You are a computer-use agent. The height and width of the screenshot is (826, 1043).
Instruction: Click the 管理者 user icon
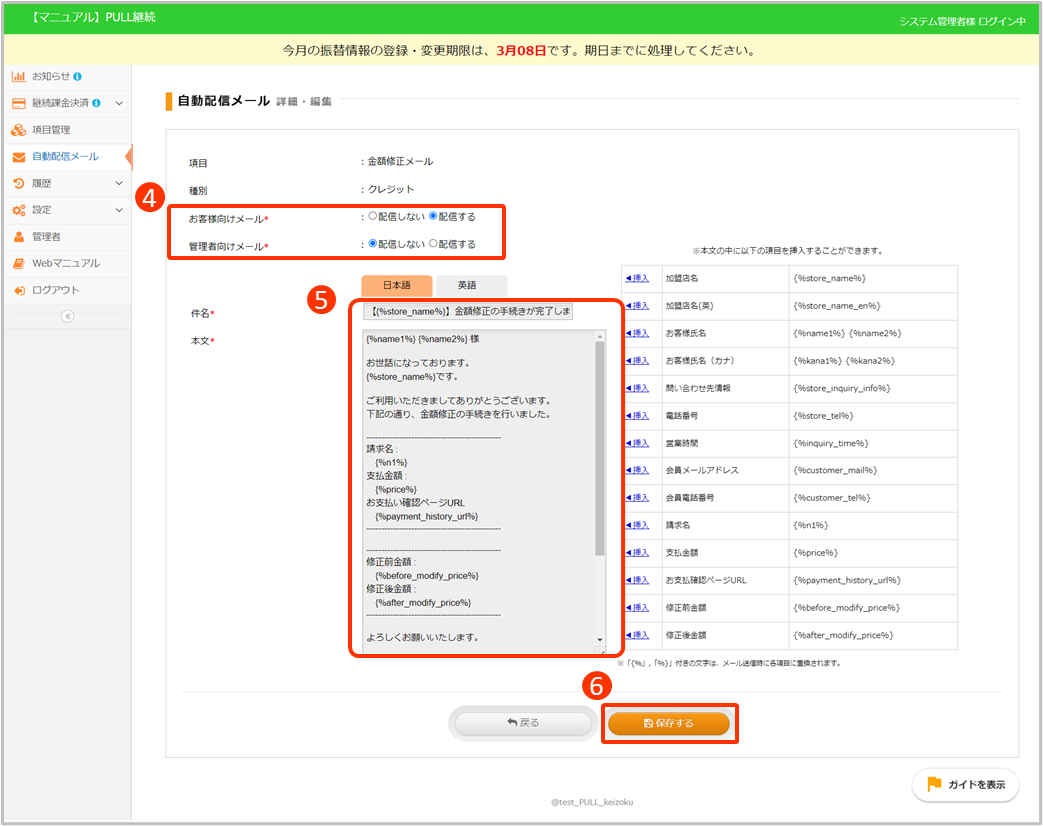click(x=19, y=237)
